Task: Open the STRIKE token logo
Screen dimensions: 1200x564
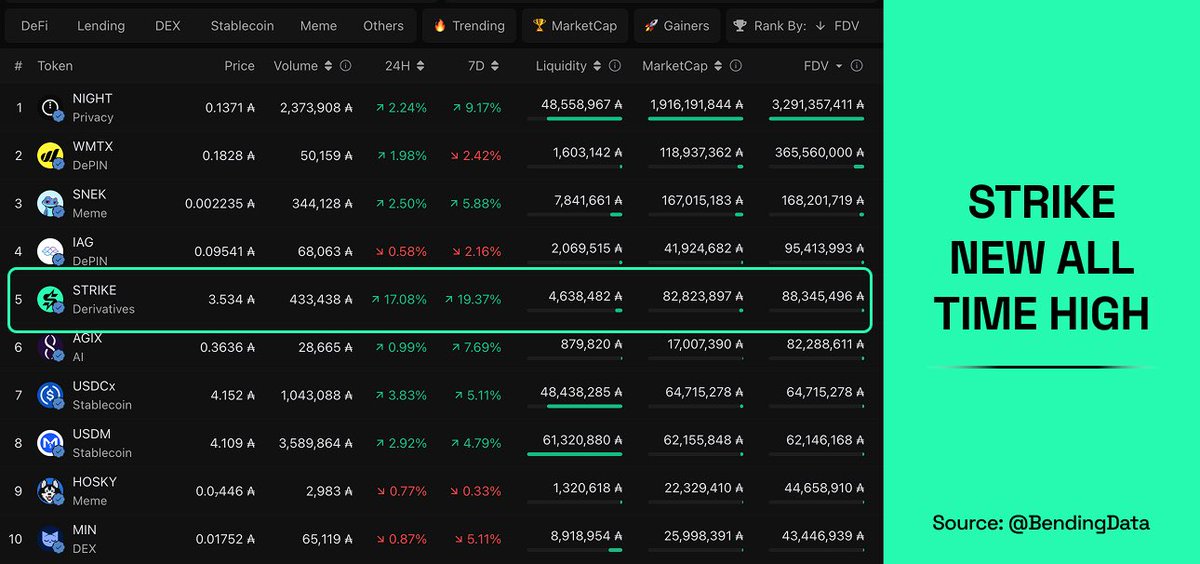Action: (51, 299)
